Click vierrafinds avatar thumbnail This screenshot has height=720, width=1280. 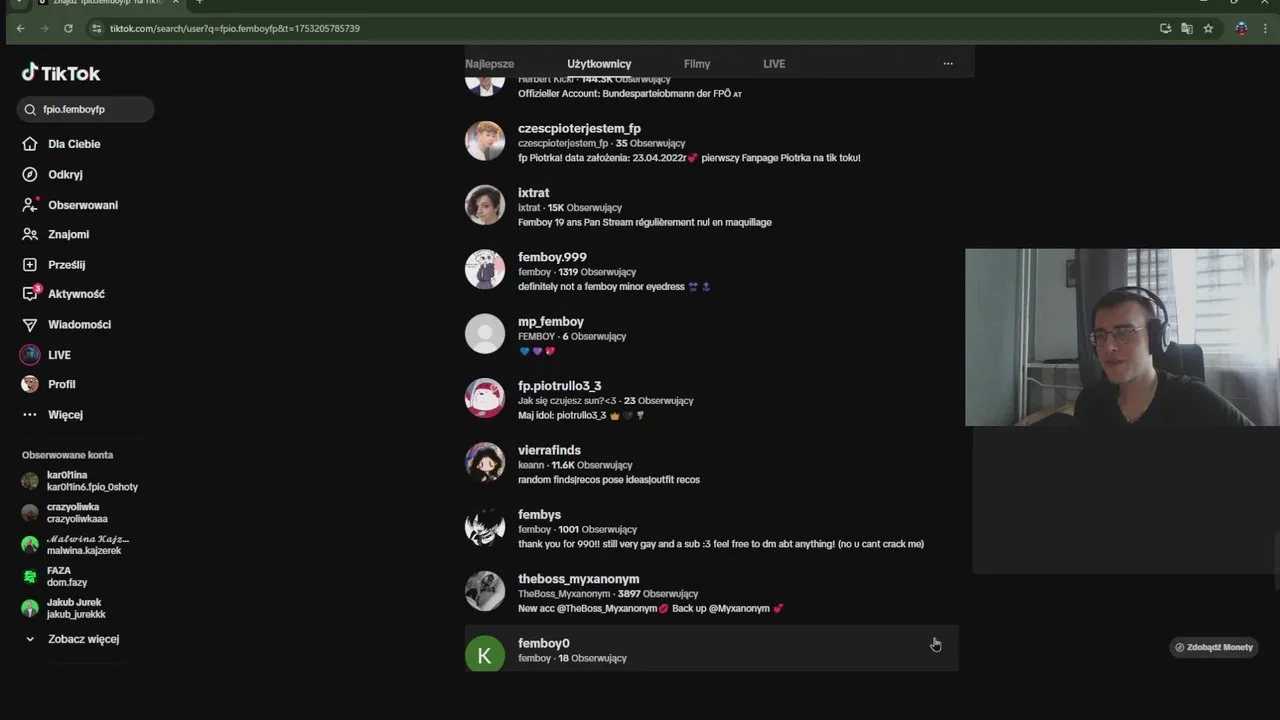tap(485, 462)
